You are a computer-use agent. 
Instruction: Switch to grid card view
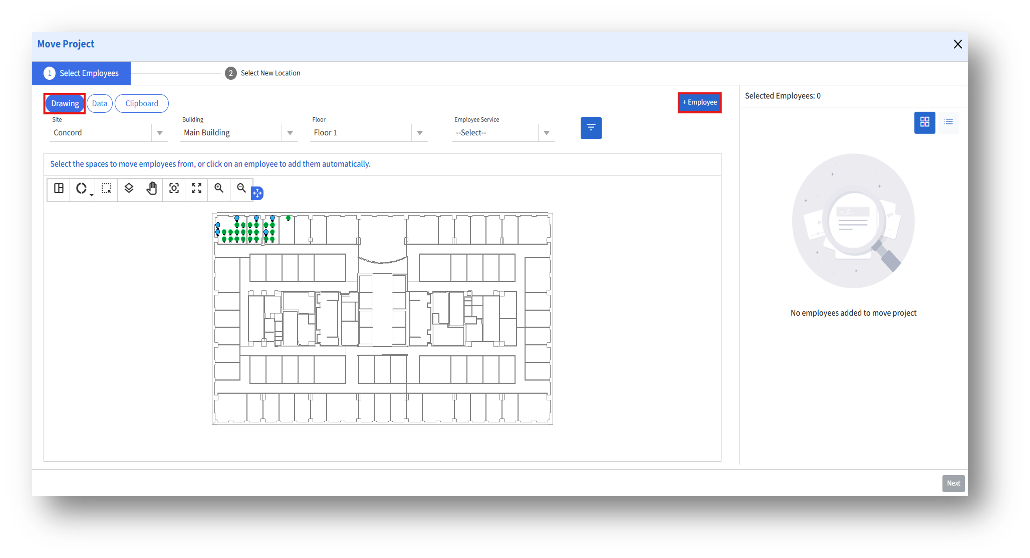(x=924, y=122)
